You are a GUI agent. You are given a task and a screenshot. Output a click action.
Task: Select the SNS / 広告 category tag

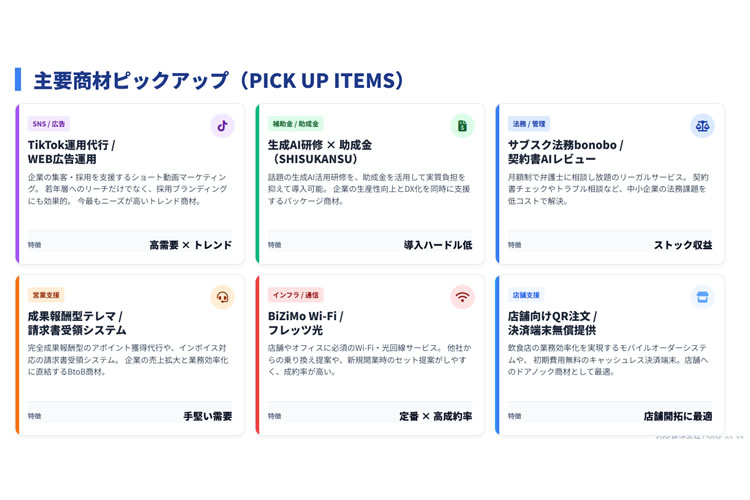[49, 124]
